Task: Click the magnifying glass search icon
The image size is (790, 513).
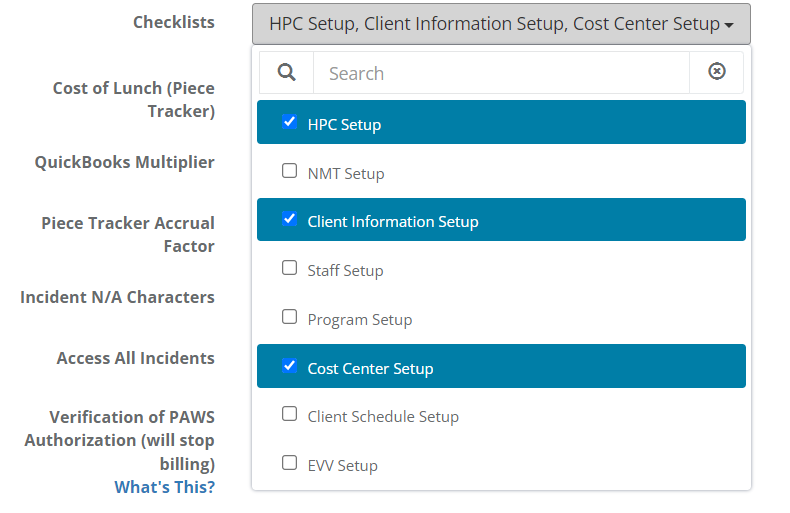Action: (286, 73)
